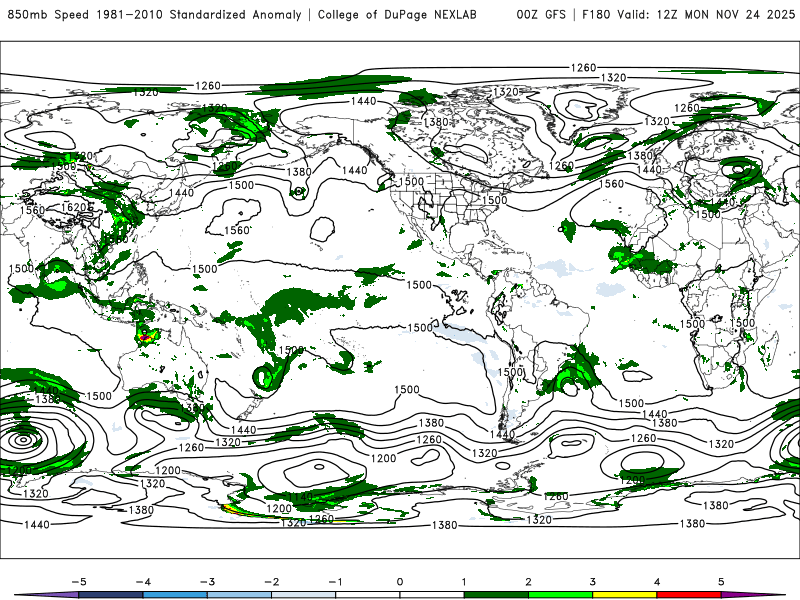Click the light blue -3 to -2 colorbar segment
Screen dimensions: 800x600
pyautogui.click(x=239, y=595)
